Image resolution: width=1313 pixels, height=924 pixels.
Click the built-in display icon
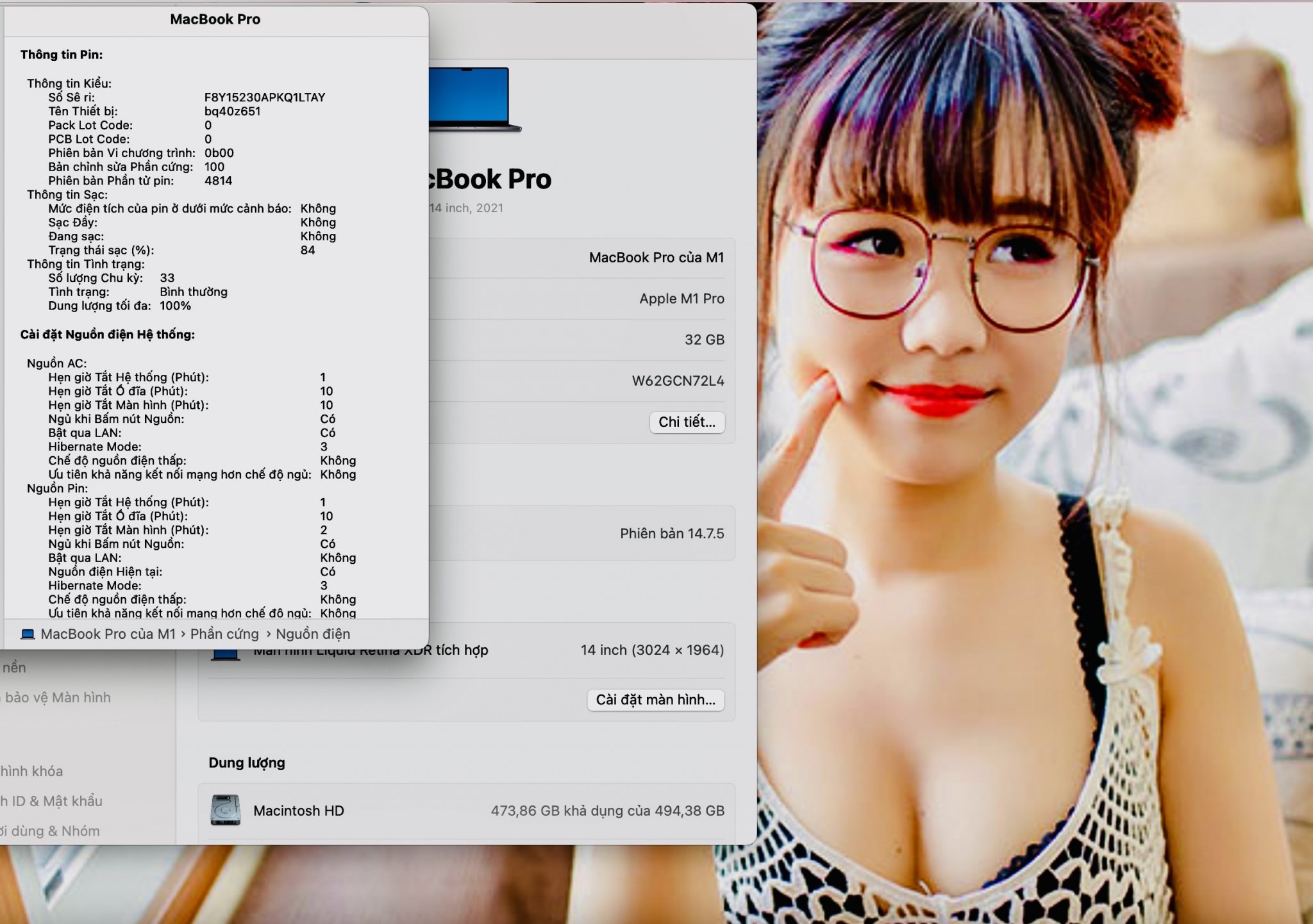226,655
